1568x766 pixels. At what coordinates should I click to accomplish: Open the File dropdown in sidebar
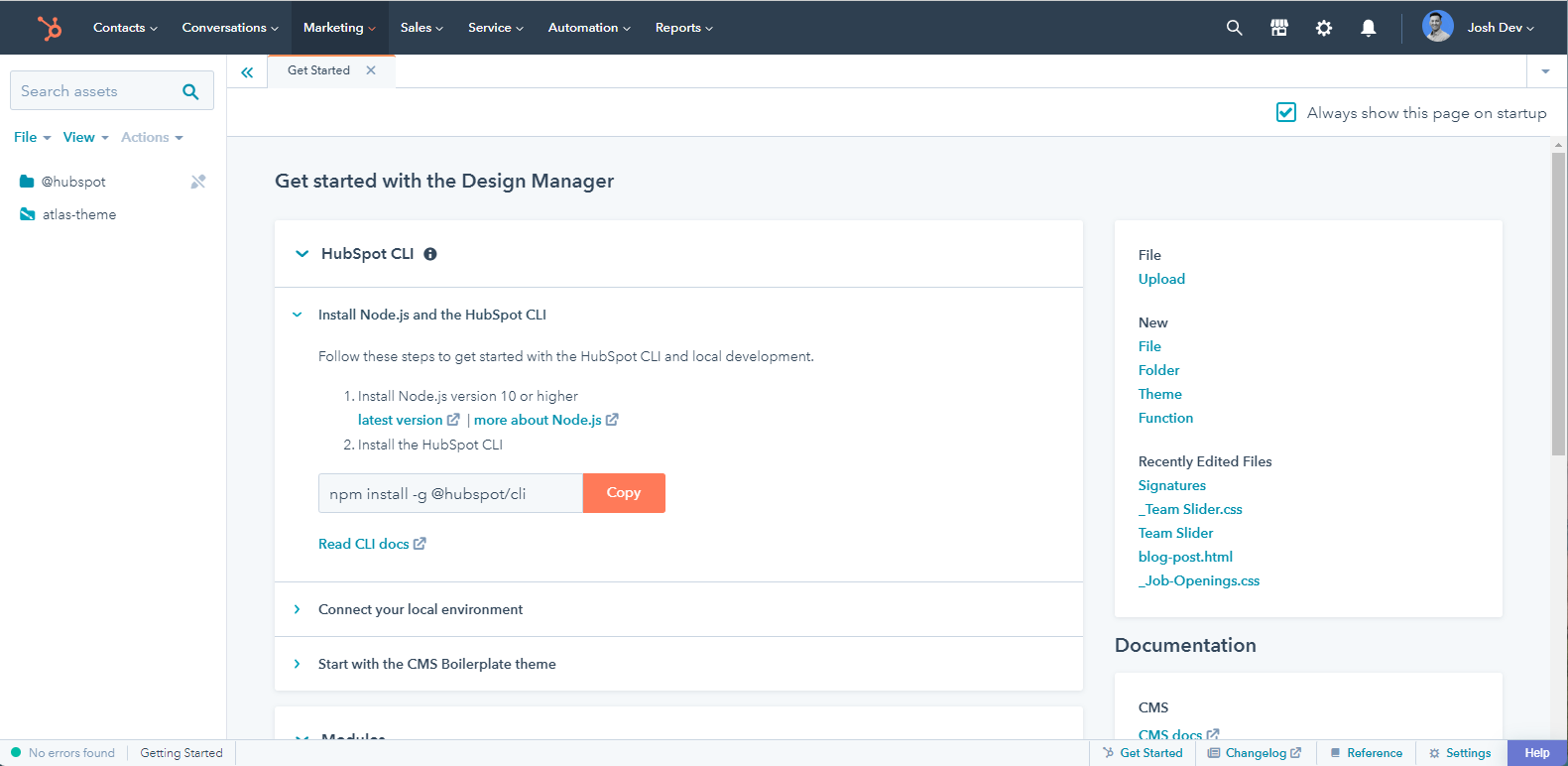click(x=32, y=137)
